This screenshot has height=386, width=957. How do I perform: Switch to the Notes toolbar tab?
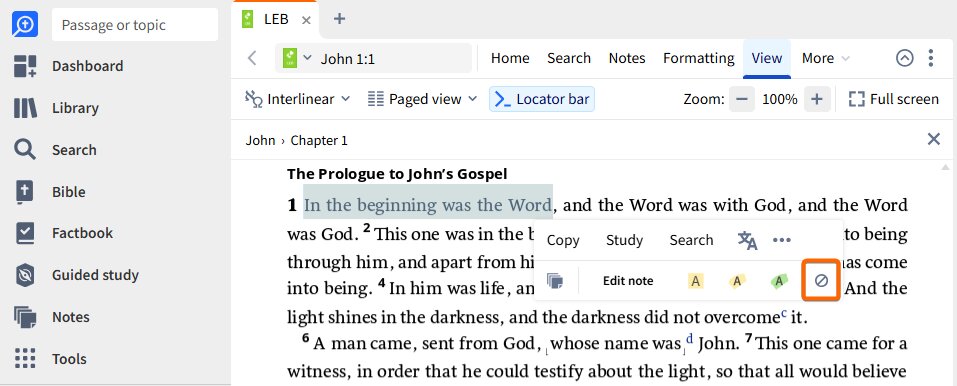tap(627, 58)
